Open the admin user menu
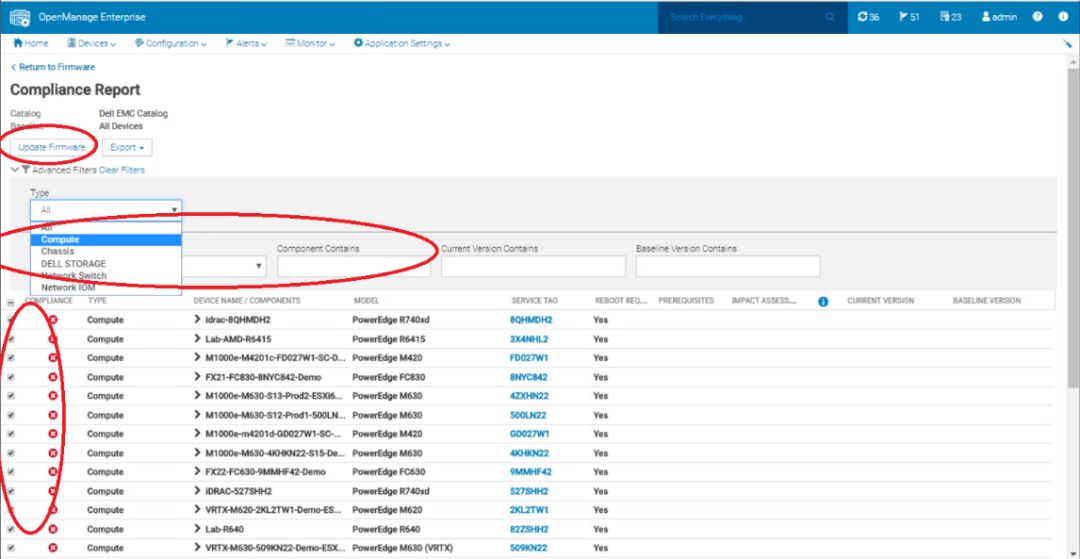Screen dimensions: 1080x559 (x=999, y=17)
